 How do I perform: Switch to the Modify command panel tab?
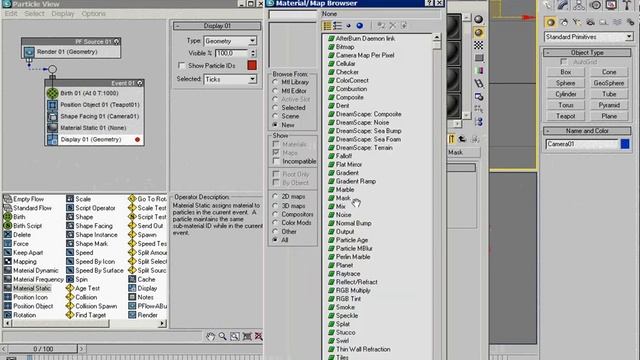(563, 5)
